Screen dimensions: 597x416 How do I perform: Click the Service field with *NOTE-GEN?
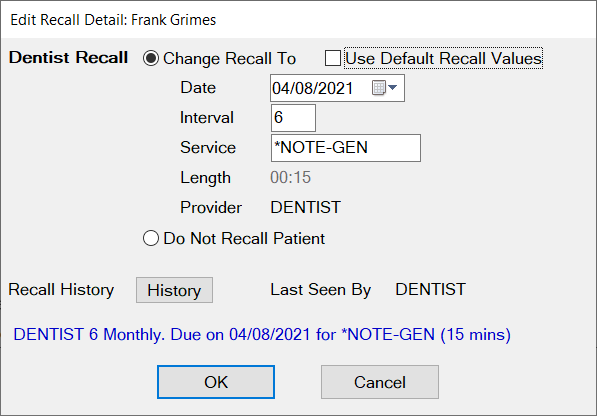coord(346,148)
